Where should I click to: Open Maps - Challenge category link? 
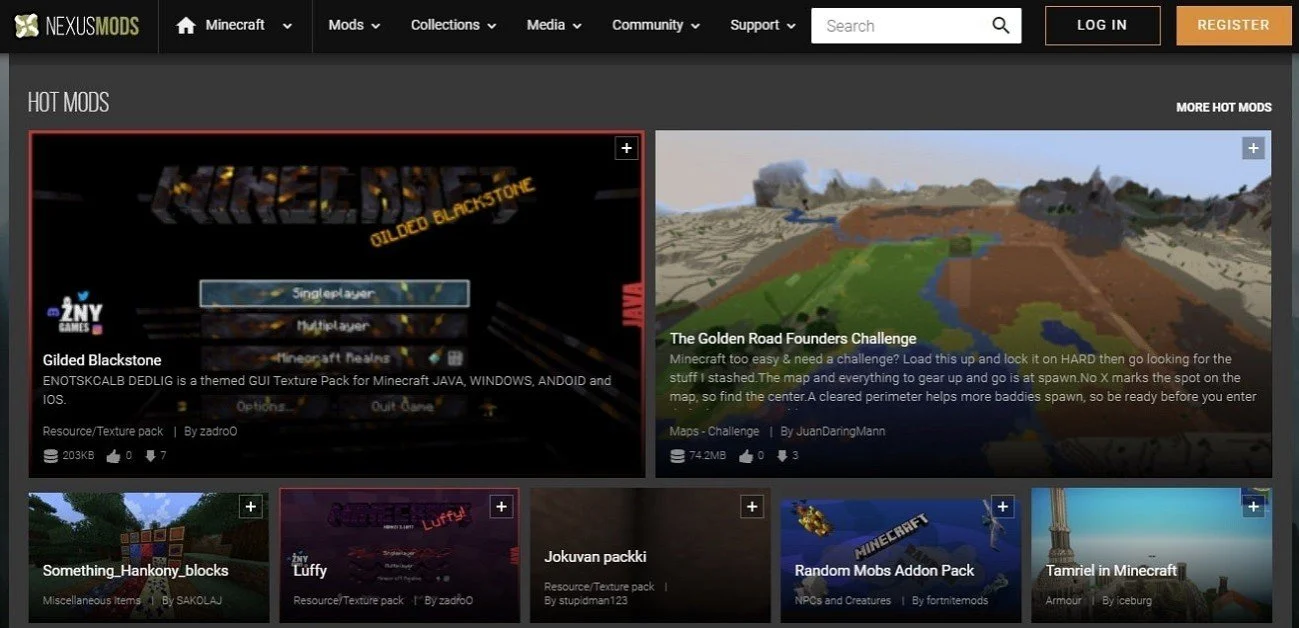coord(715,431)
